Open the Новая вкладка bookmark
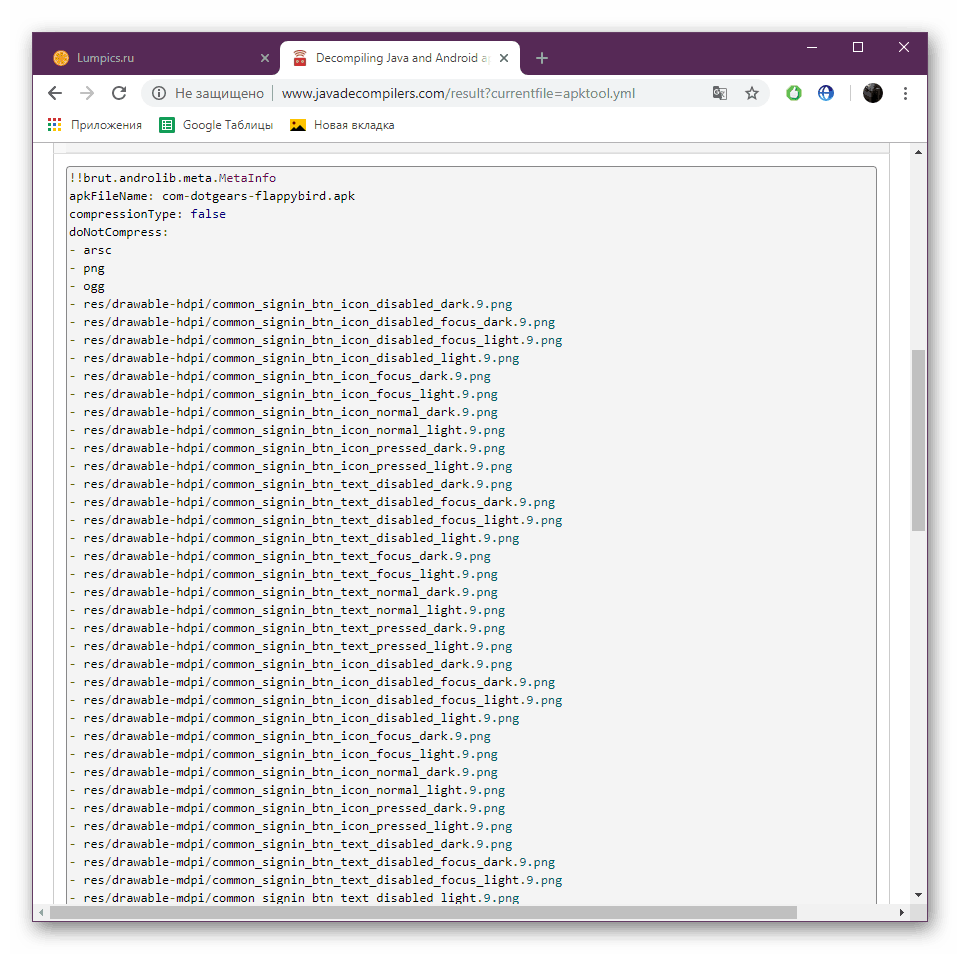Screen dimensions: 960x954 343,125
